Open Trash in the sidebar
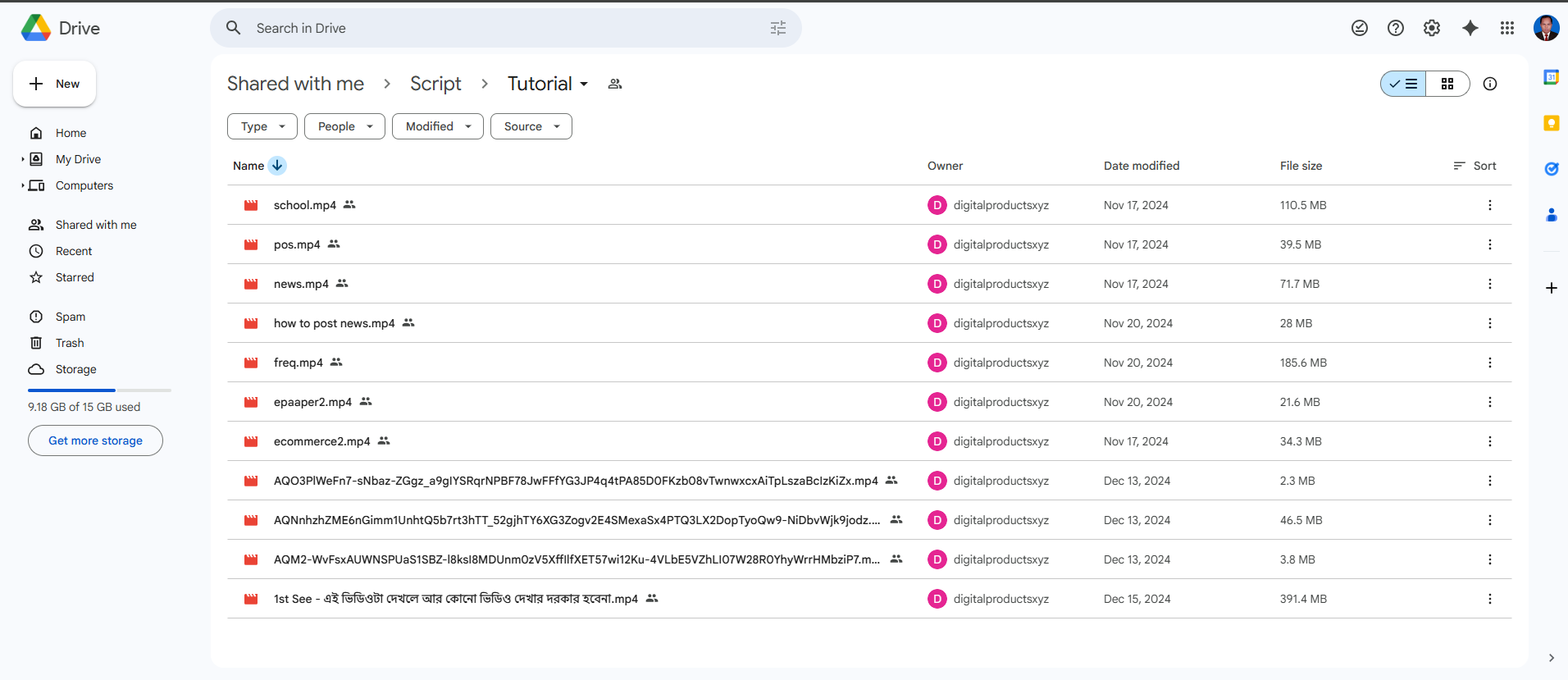This screenshot has width=1568, height=680. (x=70, y=343)
